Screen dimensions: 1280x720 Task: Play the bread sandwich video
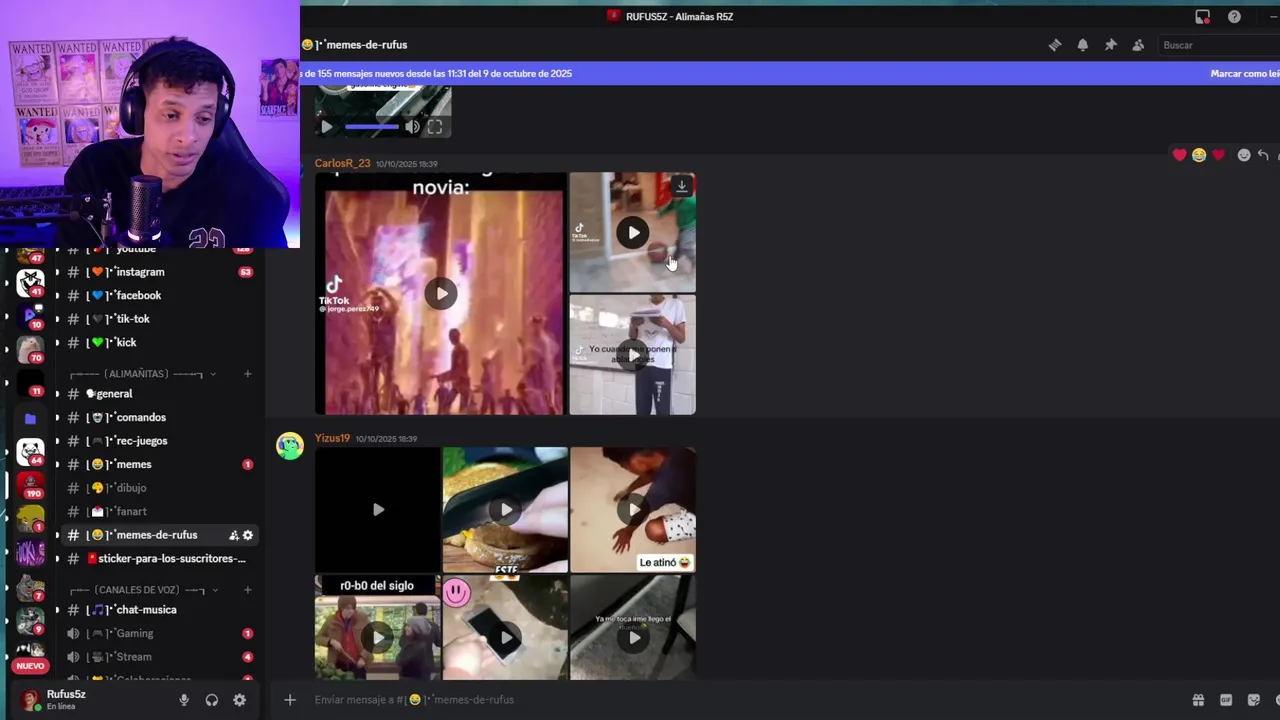(x=505, y=509)
